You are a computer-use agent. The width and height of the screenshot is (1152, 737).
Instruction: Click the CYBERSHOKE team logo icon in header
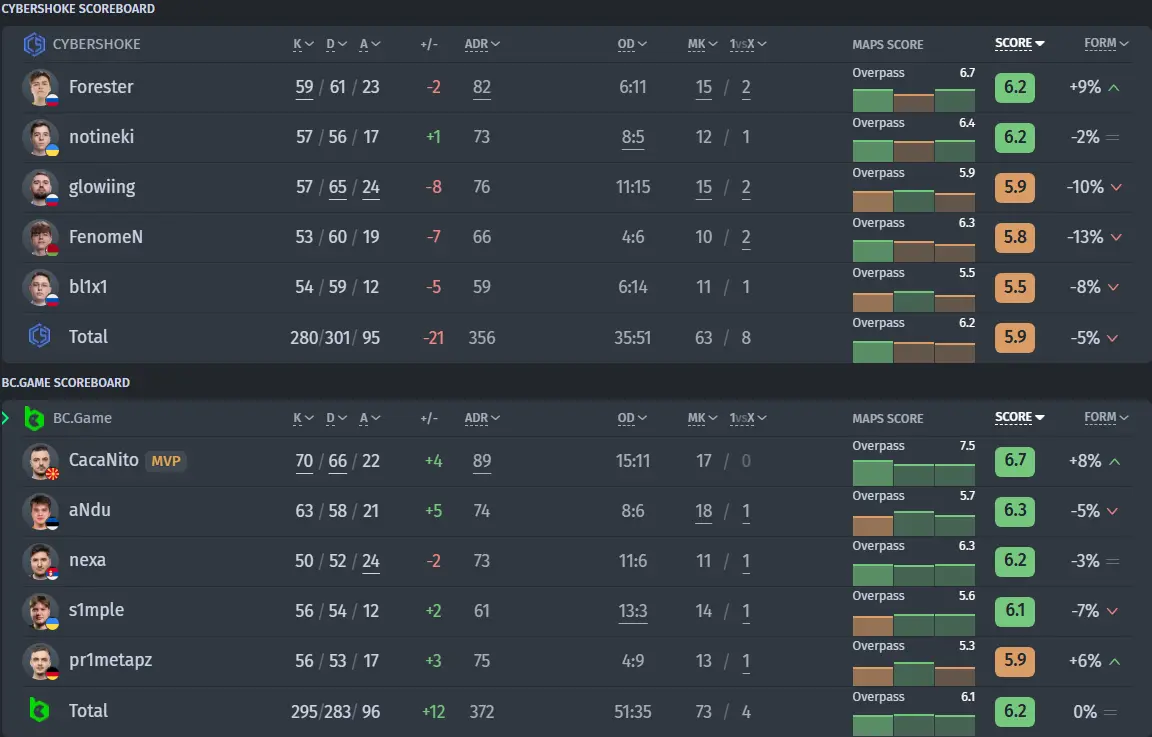34,44
